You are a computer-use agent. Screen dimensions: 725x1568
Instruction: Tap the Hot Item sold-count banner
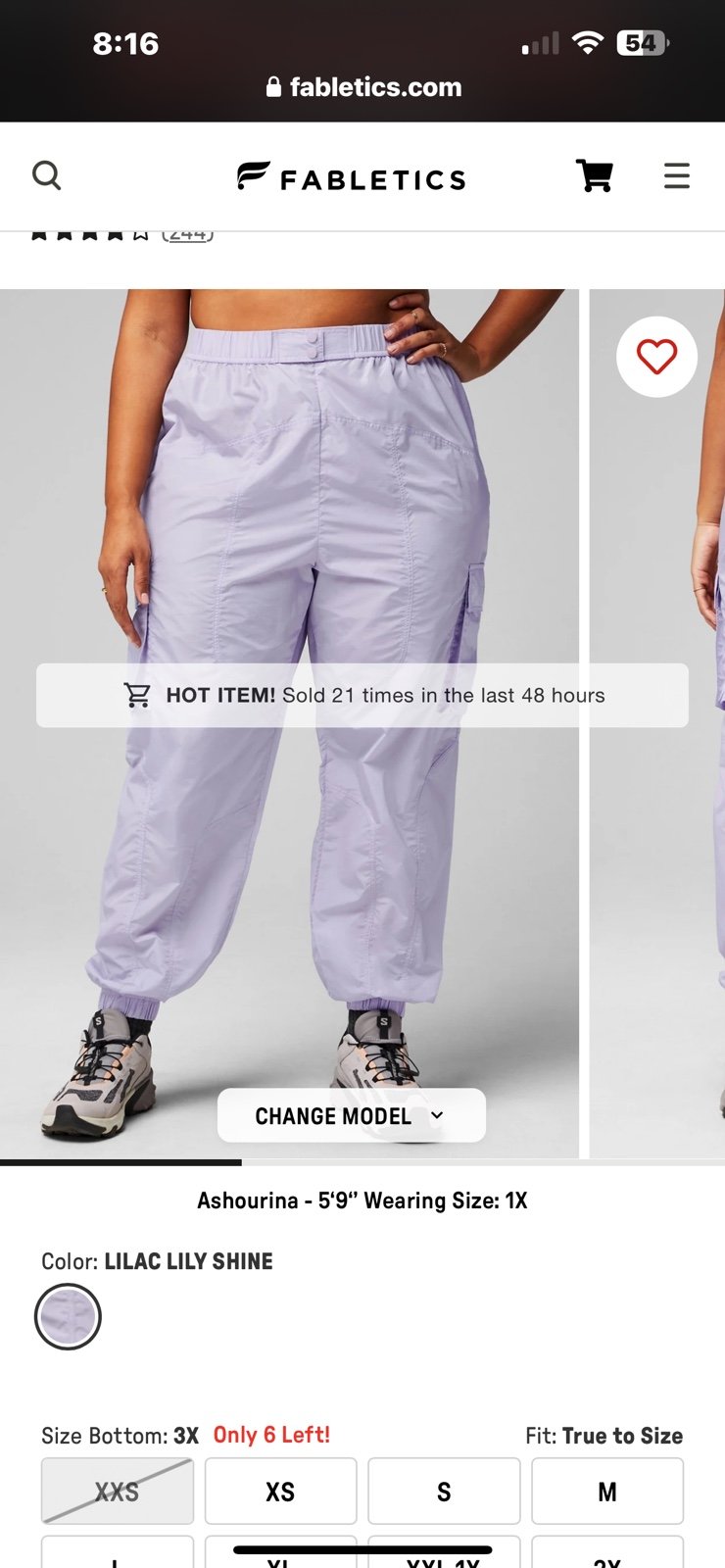(362, 696)
